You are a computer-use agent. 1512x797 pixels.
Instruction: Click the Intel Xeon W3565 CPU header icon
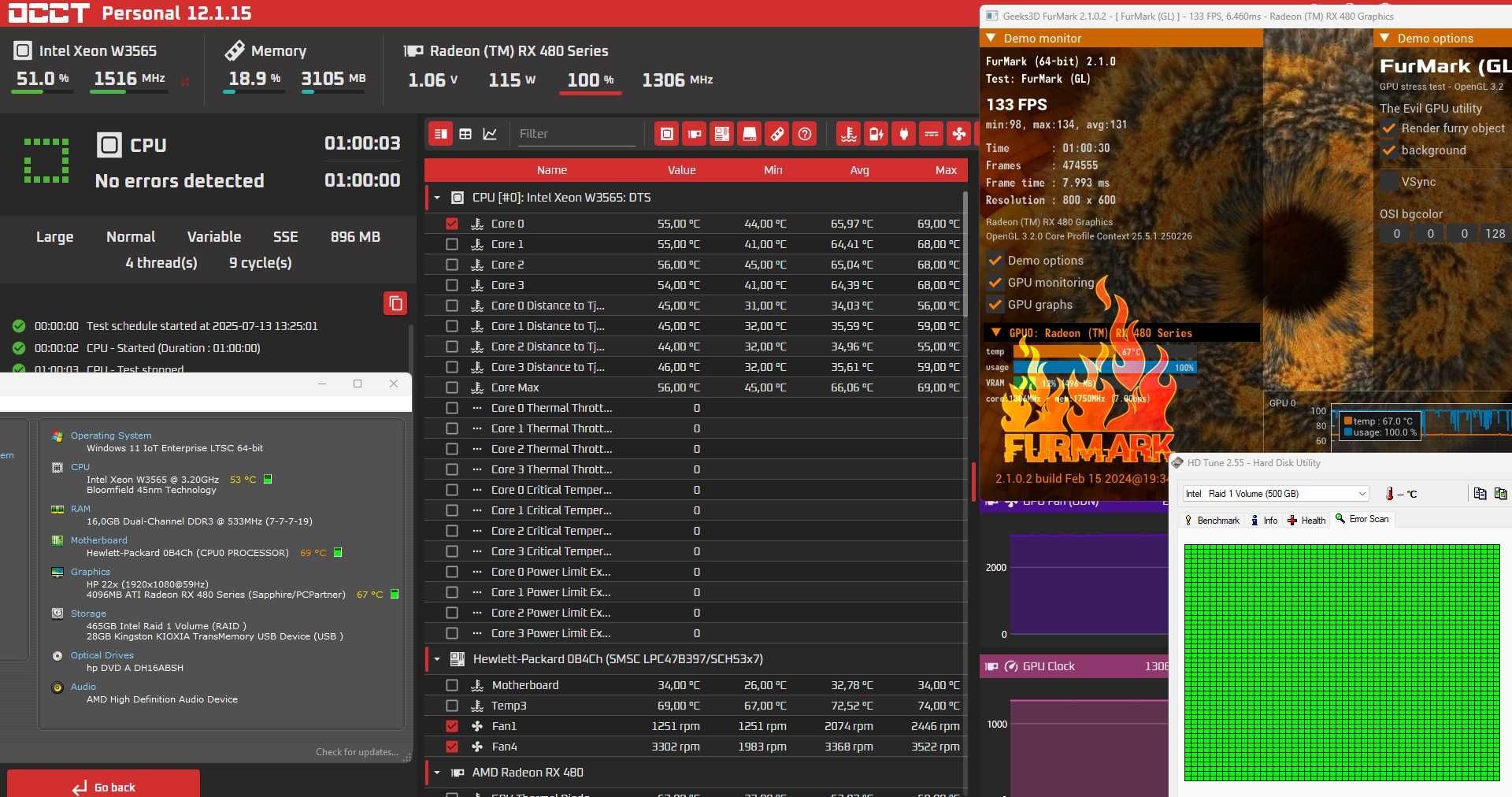(x=23, y=50)
